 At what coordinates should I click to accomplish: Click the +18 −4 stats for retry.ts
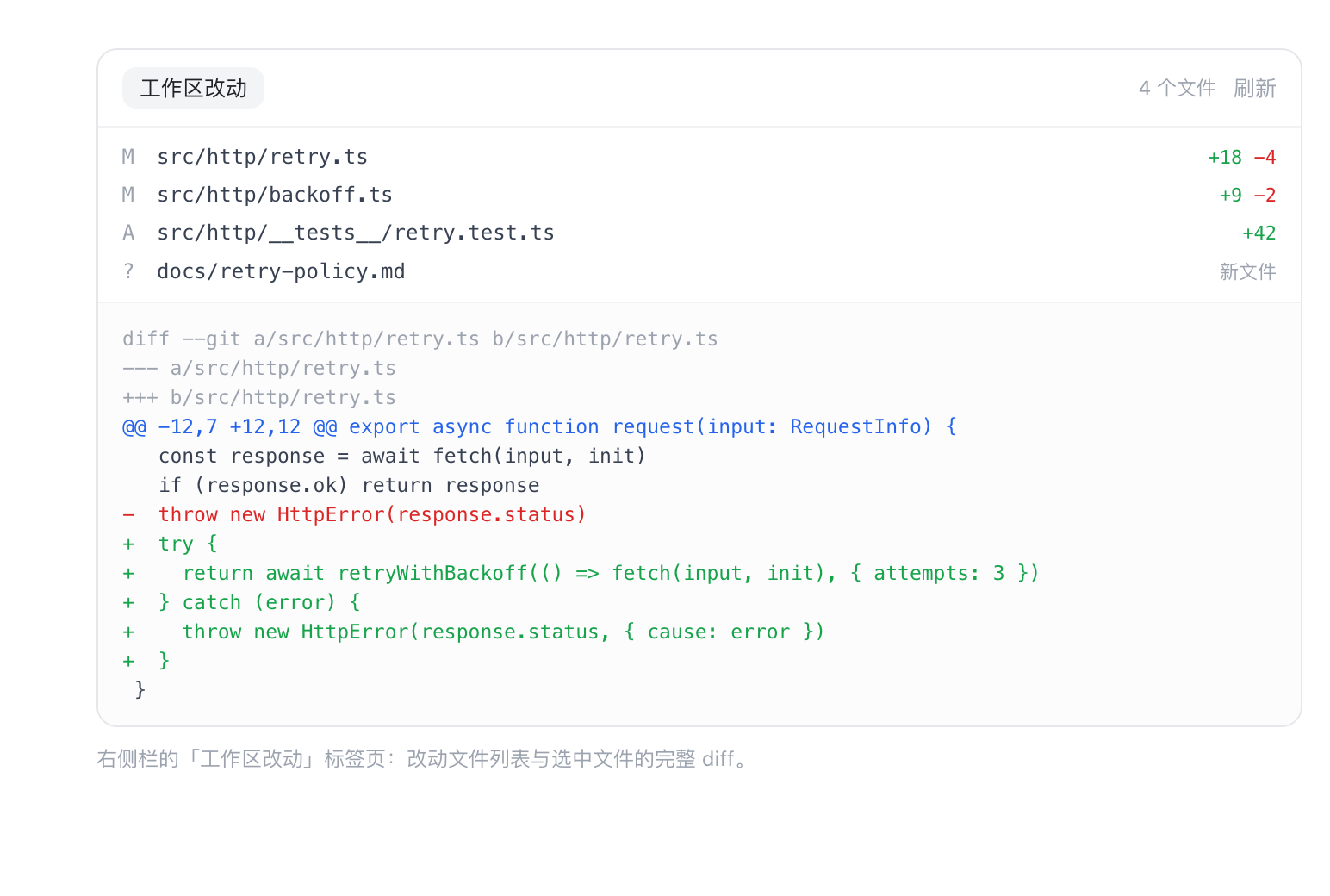(1241, 157)
